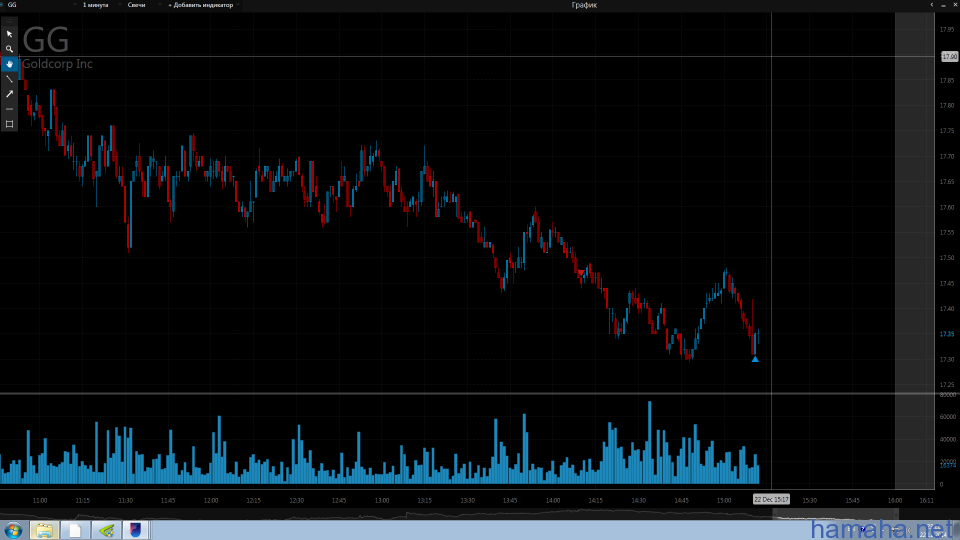960x540 pixels.
Task: Open the 'Свечи' chart type dropdown
Action: tap(137, 5)
